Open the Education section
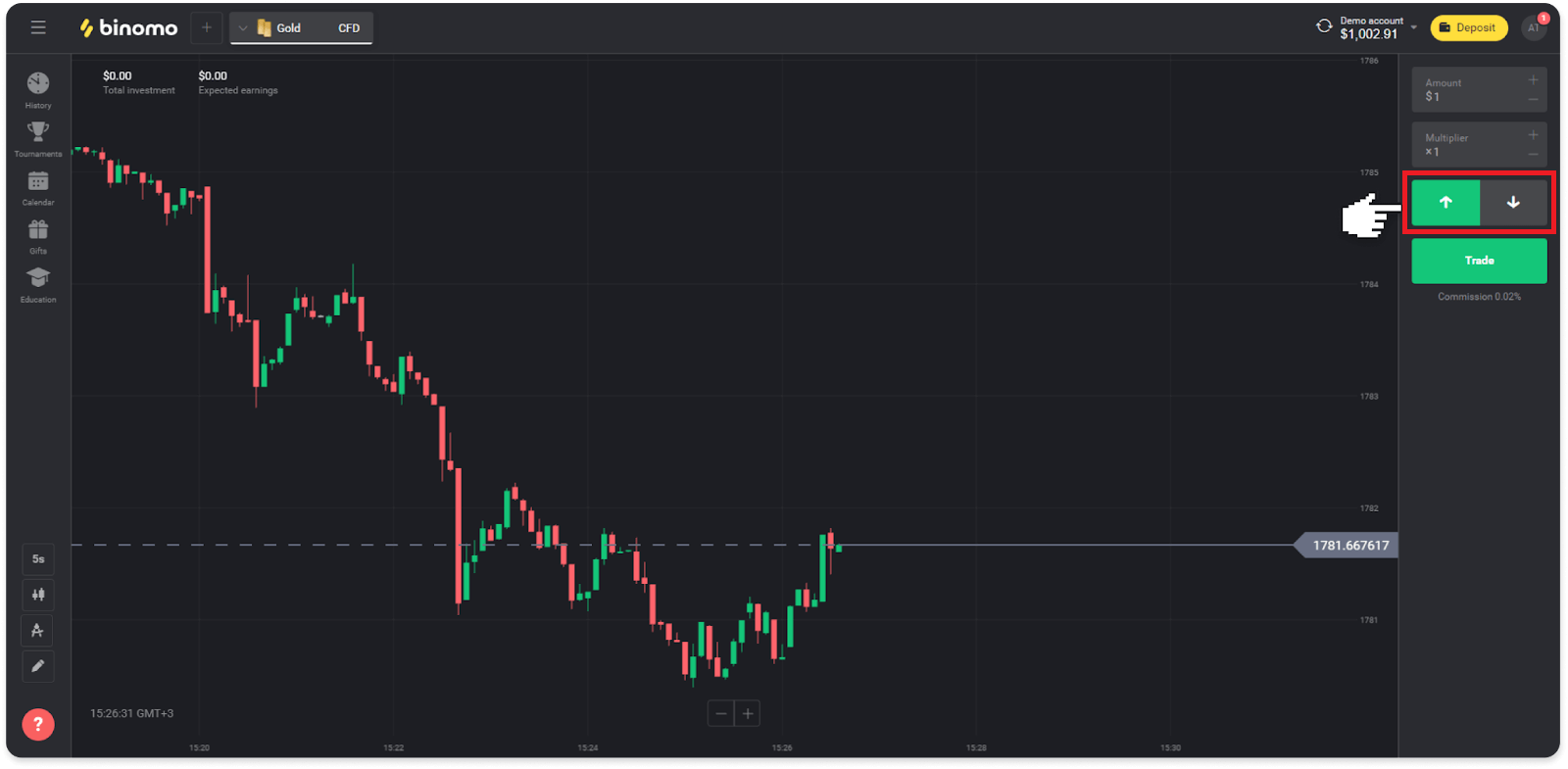Image resolution: width=1568 pixels, height=769 pixels. (x=38, y=283)
